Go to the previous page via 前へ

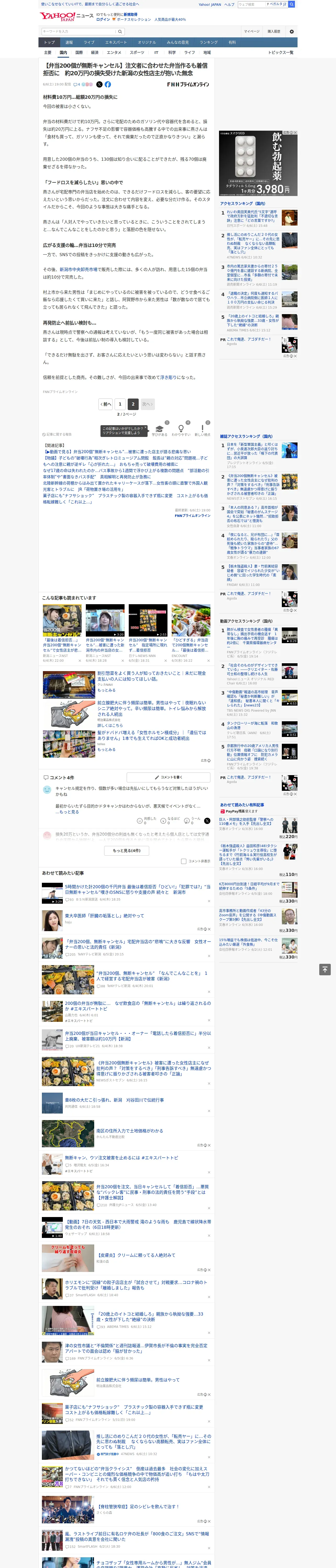(x=105, y=404)
